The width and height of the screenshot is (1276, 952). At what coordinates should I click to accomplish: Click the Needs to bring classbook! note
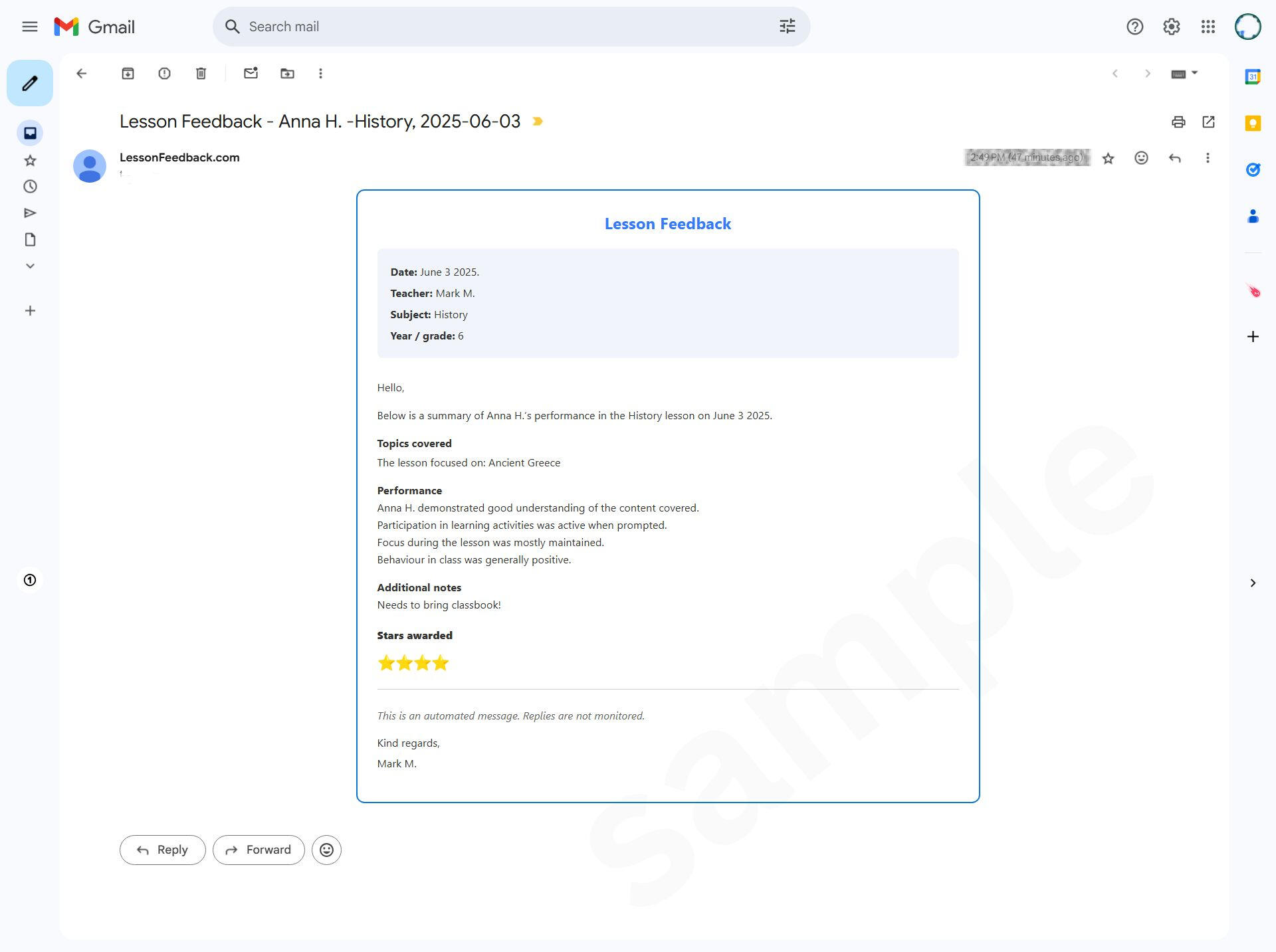tap(439, 605)
